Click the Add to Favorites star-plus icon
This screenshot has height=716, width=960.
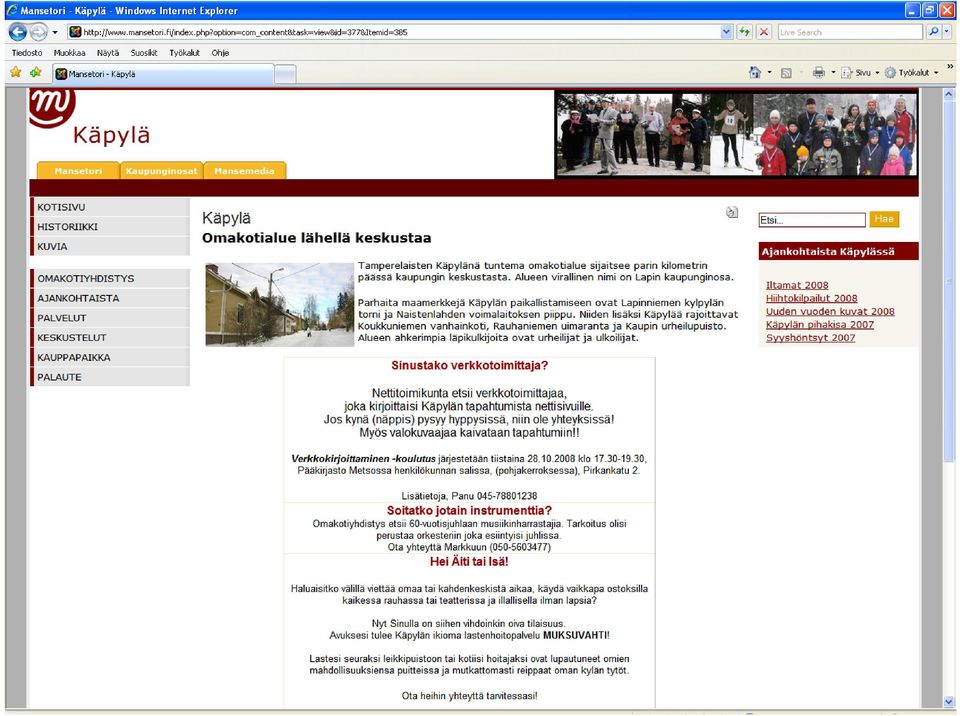pos(36,73)
